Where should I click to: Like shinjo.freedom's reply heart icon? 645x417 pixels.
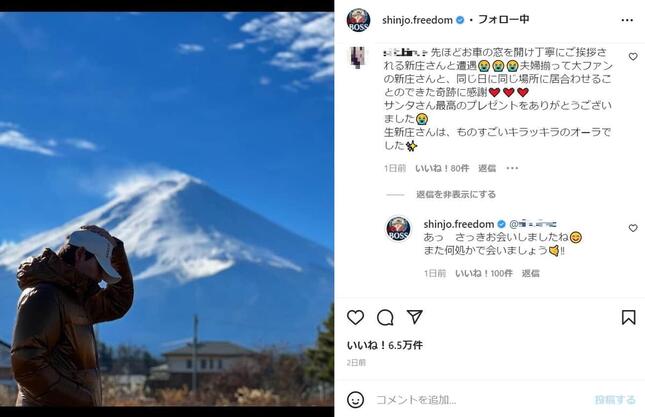[633, 228]
